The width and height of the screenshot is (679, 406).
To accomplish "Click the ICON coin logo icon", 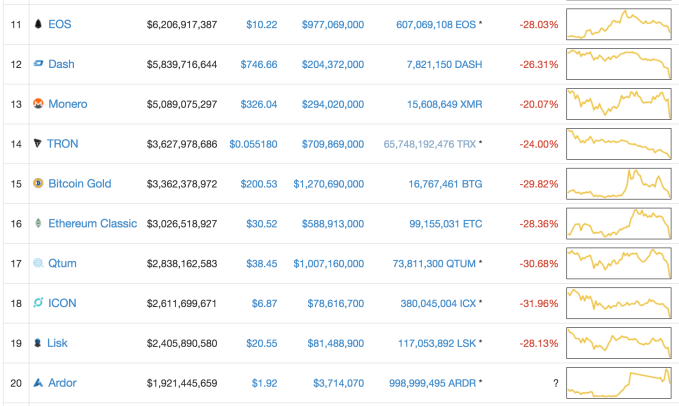I will [38, 303].
